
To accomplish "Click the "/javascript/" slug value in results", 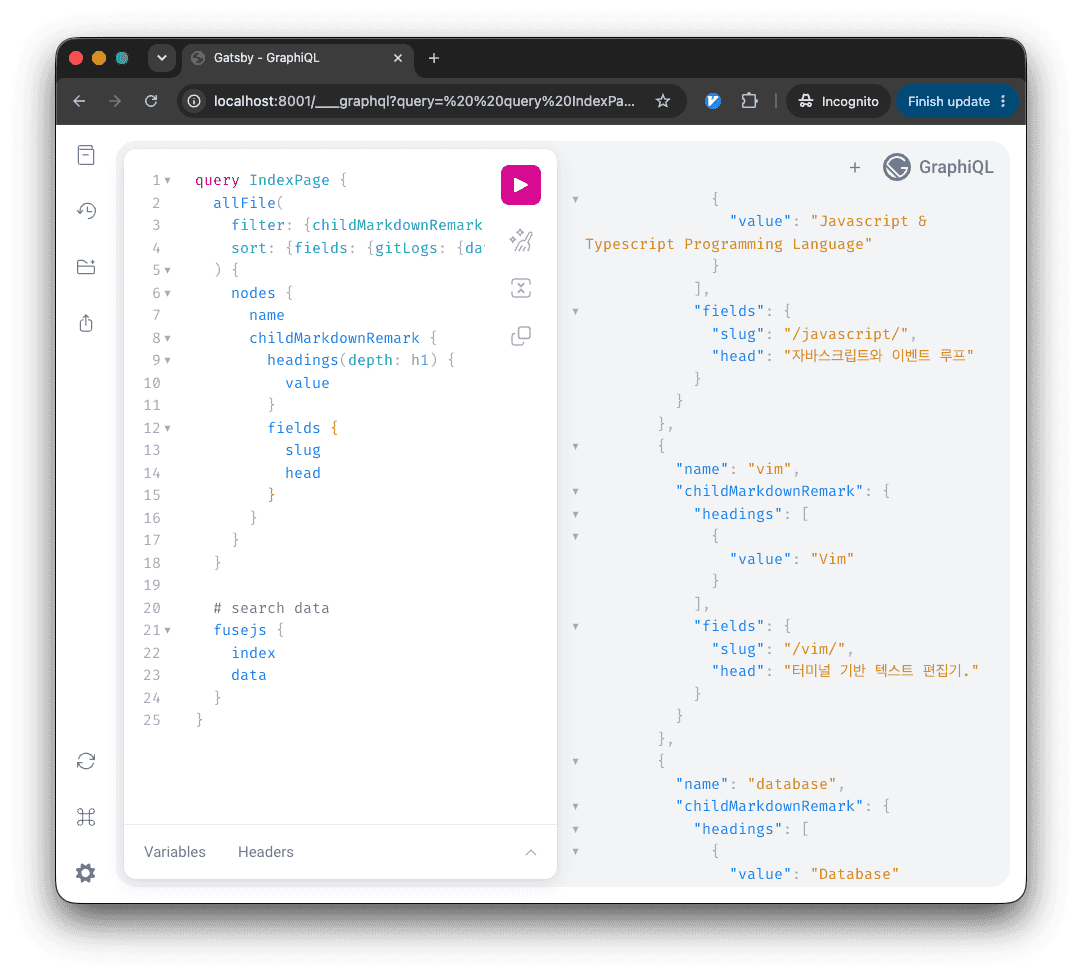I will tap(846, 334).
